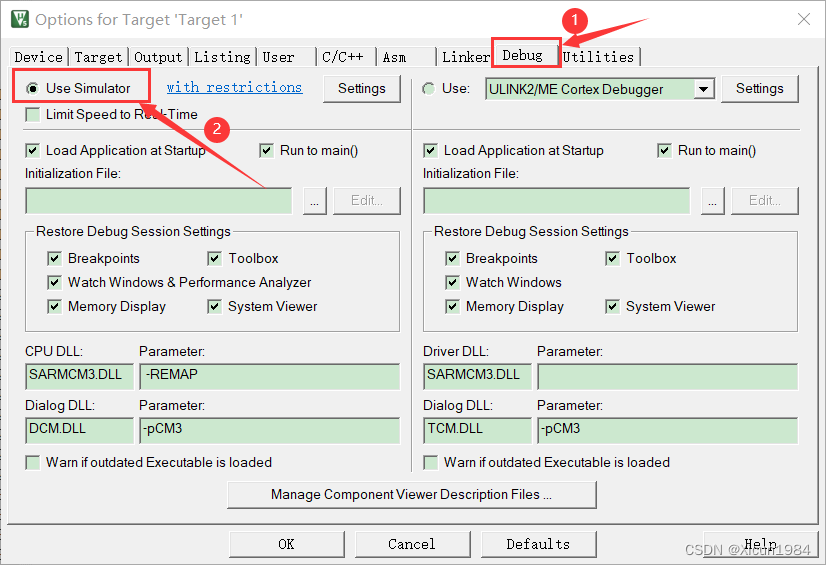Open the Device tab
The height and width of the screenshot is (565, 826).
39,57
